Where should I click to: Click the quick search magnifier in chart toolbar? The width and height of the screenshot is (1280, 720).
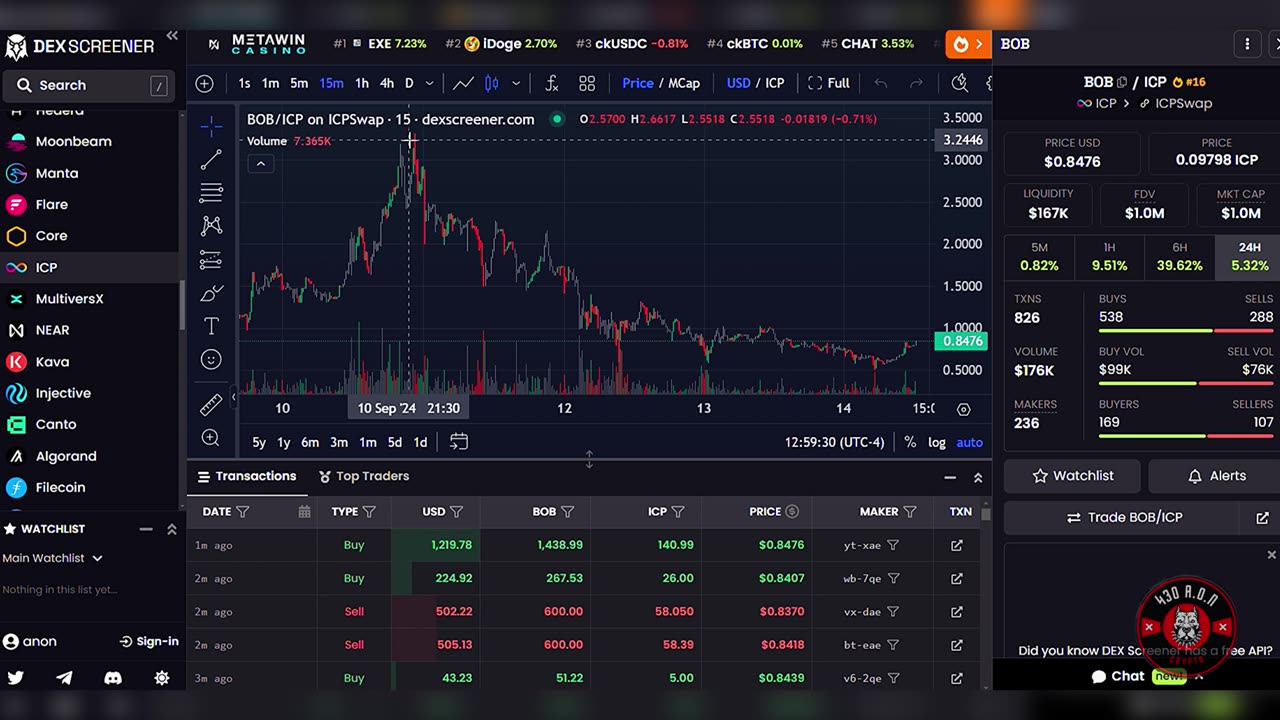pyautogui.click(x=959, y=83)
